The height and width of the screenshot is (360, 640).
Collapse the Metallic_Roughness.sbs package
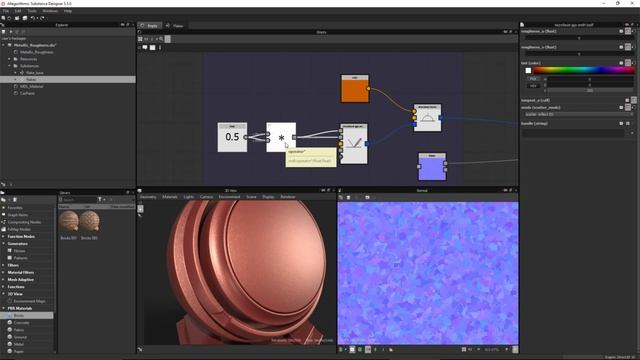[x=4, y=45]
